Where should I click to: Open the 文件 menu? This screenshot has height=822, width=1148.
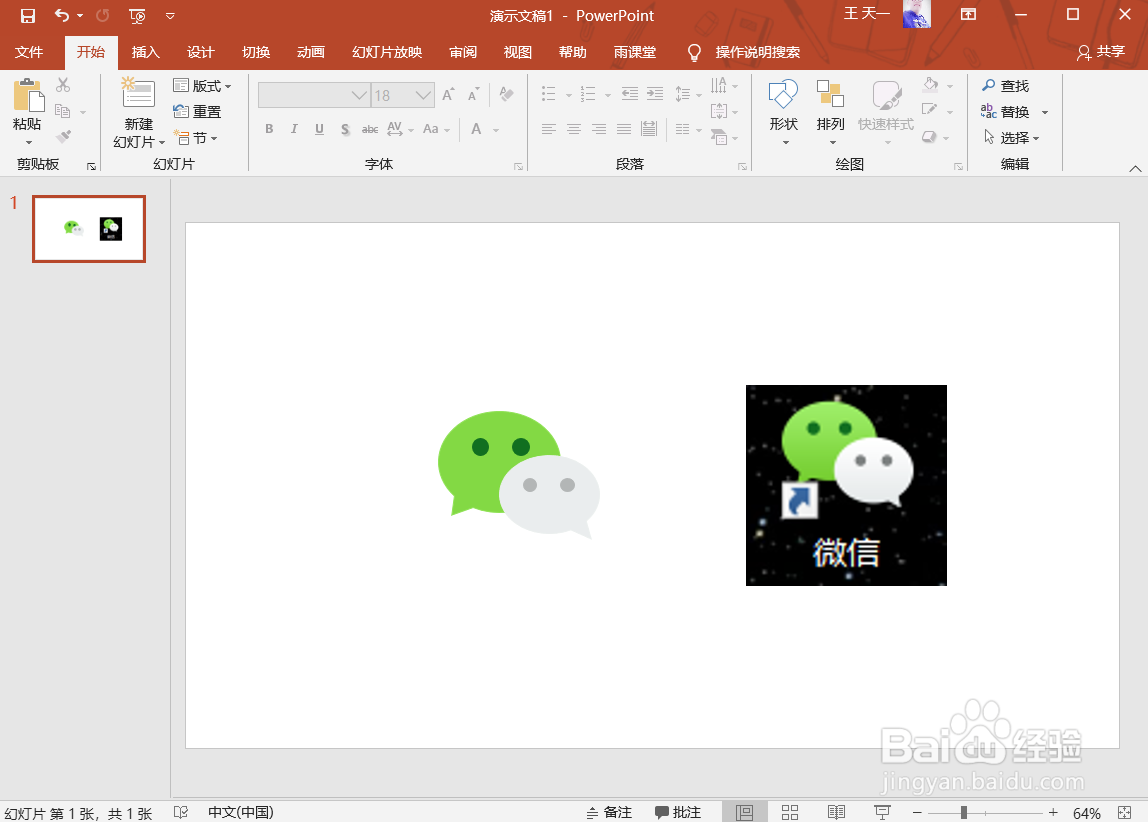click(x=29, y=52)
